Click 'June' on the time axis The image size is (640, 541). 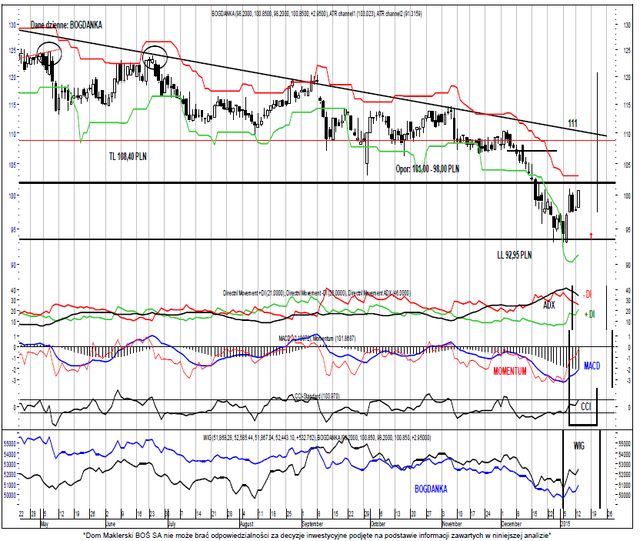110,523
